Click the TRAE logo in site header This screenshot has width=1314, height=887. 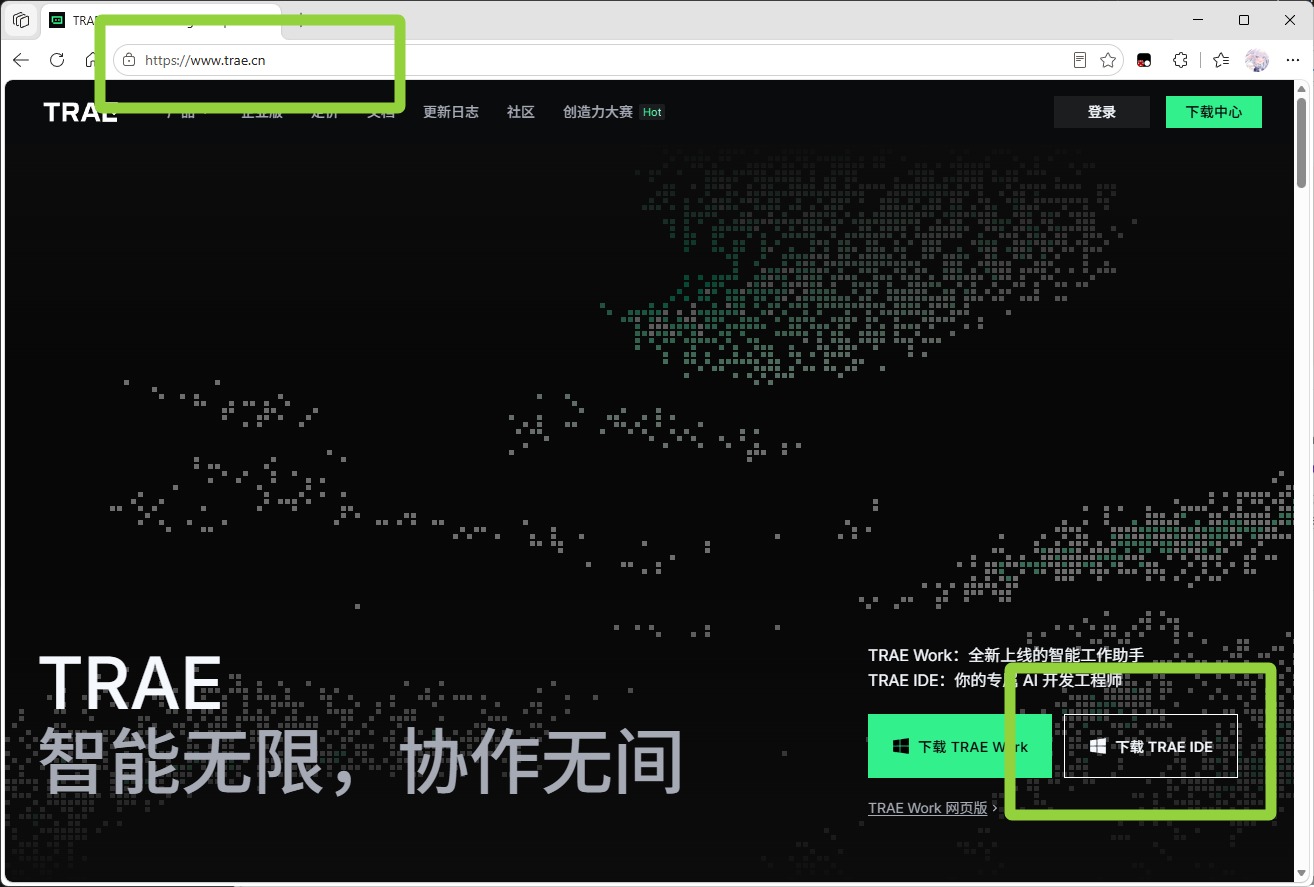click(x=80, y=112)
